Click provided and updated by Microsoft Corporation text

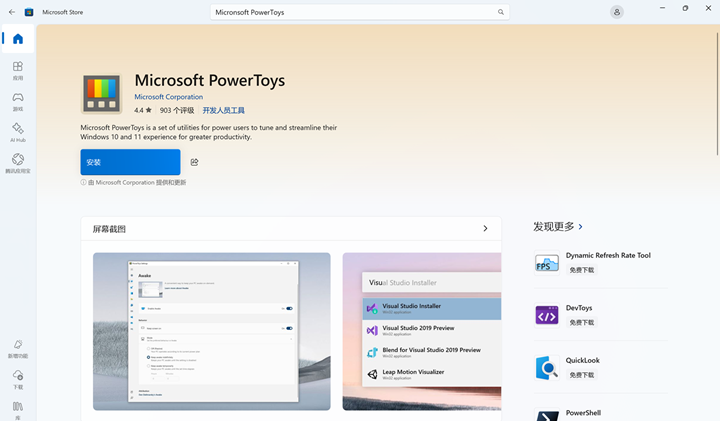tap(137, 182)
